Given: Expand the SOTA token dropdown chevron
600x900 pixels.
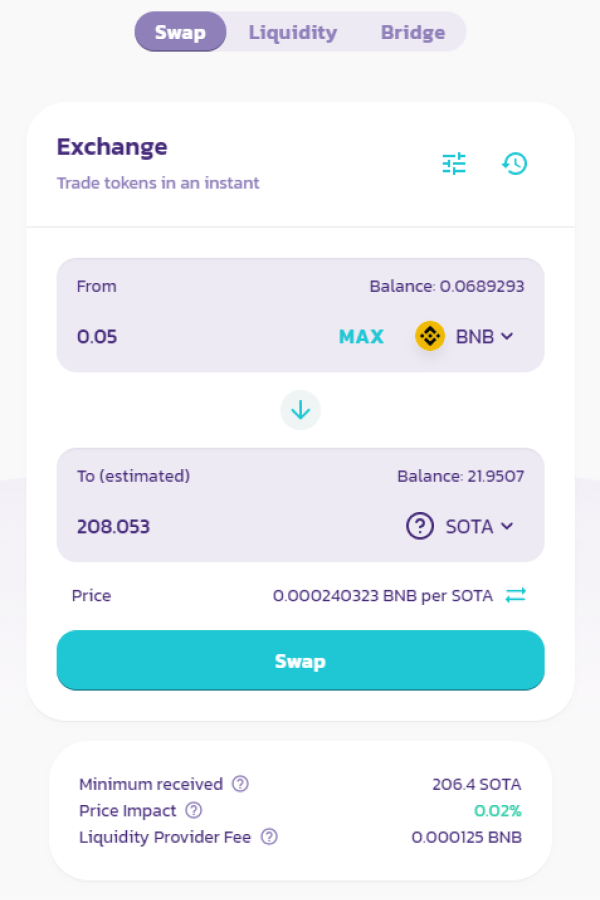Looking at the screenshot, I should click(507, 526).
